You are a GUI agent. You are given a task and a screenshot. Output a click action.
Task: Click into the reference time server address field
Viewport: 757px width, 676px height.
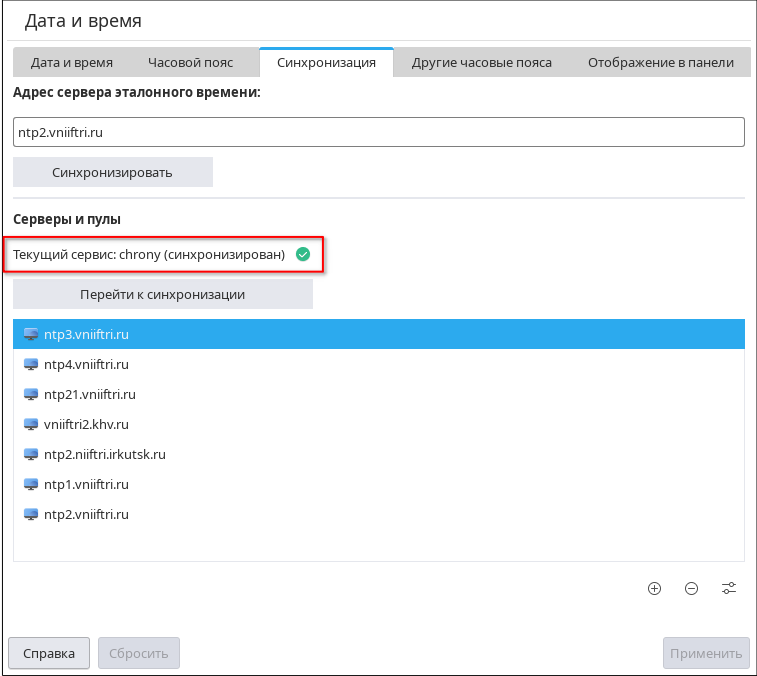(378, 132)
